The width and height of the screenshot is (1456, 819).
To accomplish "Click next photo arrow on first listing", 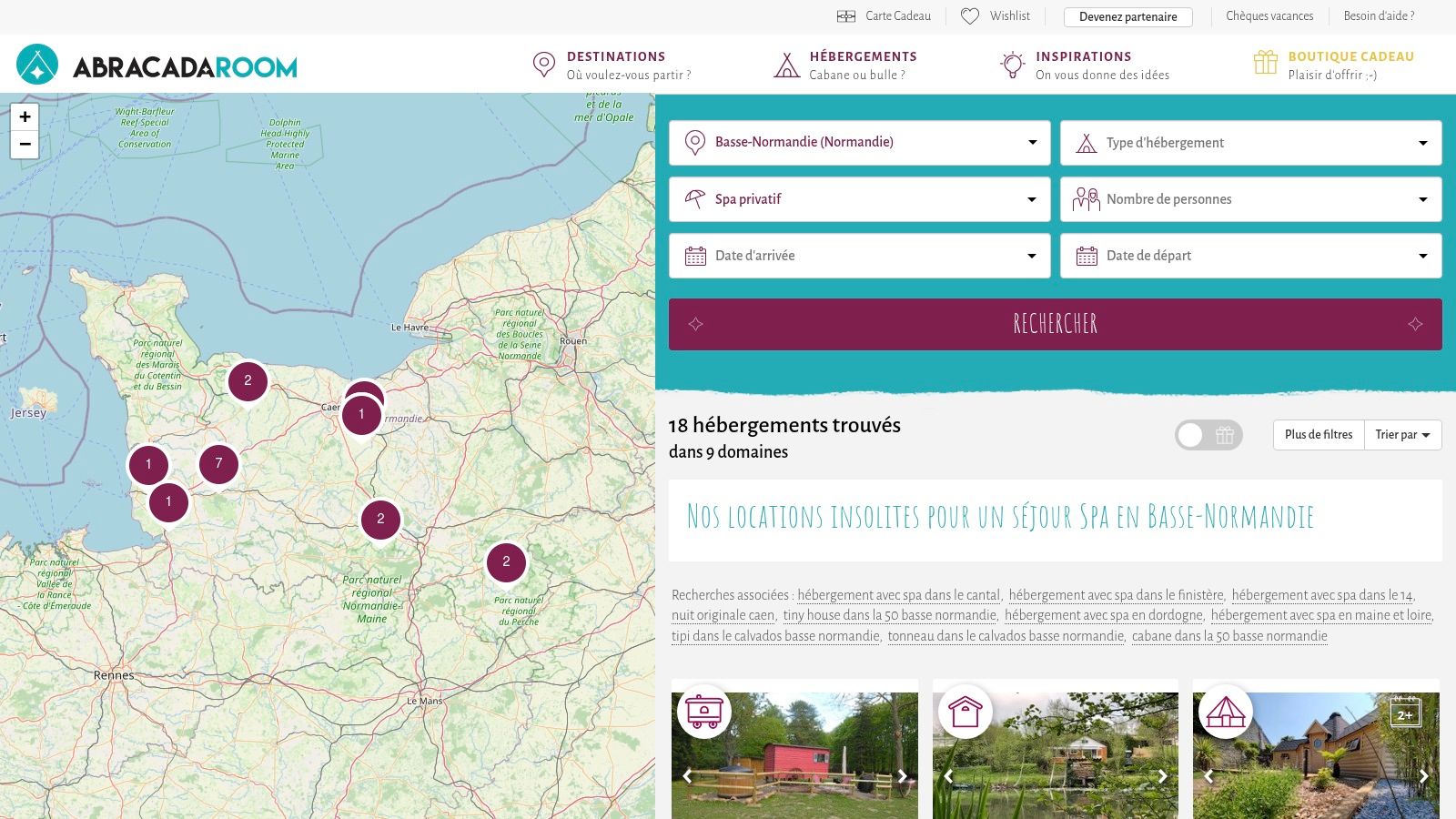I will click(x=902, y=776).
